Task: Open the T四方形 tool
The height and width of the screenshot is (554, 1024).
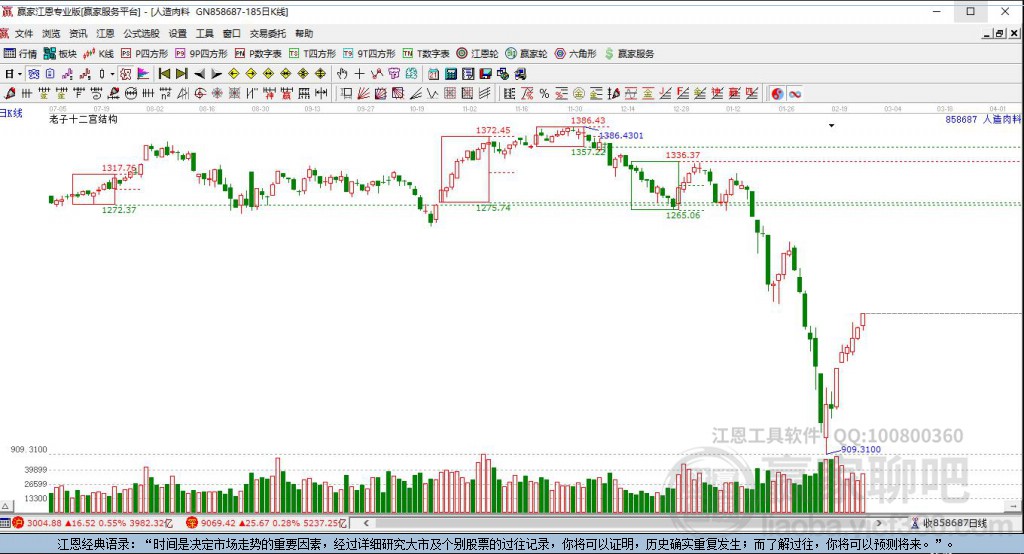Action: (x=312, y=54)
